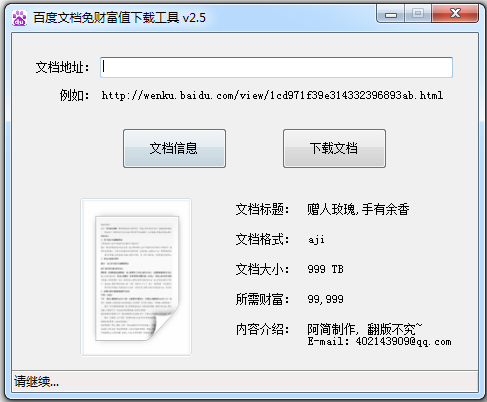The image size is (487, 402).
Task: Focus the 文档地址 input field
Action: [x=276, y=67]
